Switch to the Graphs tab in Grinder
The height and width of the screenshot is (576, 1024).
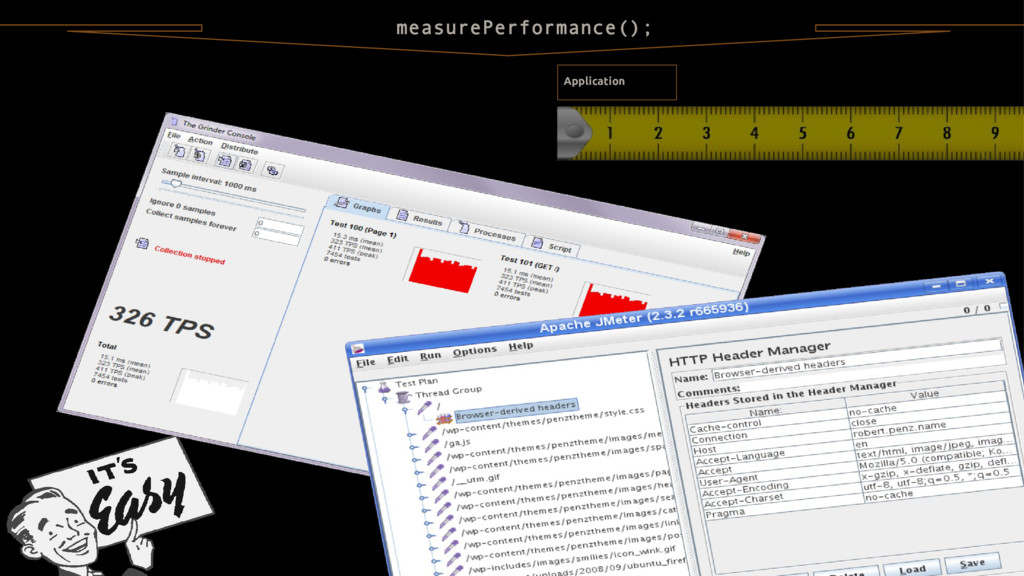click(358, 206)
